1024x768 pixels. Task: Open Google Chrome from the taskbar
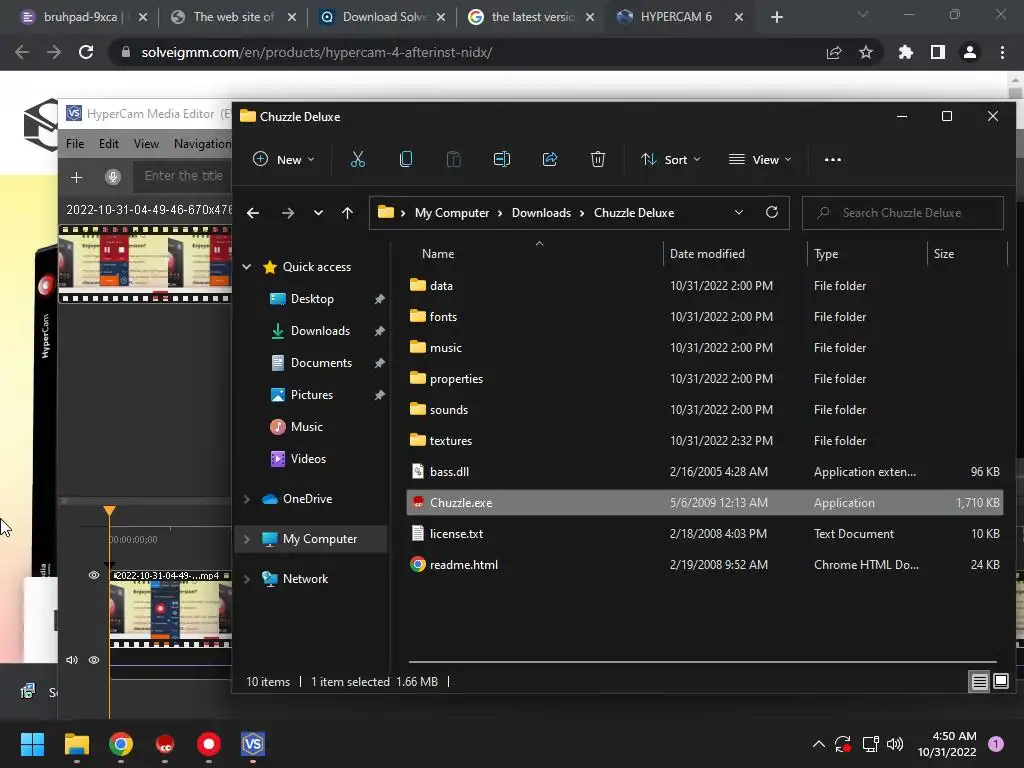click(x=121, y=744)
